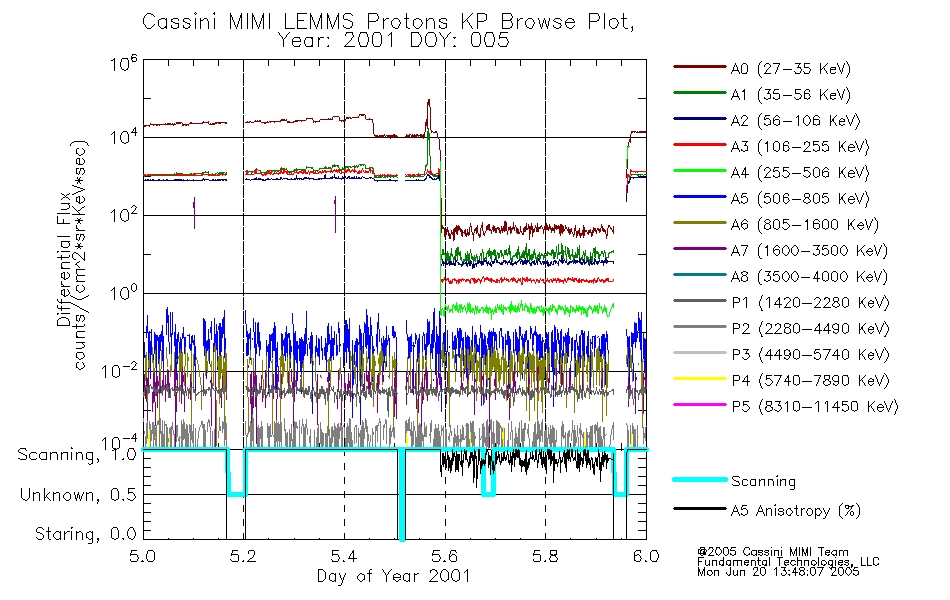Click the P3 (4490-5740 KeV) legend label
The height and width of the screenshot is (600, 950).
tap(810, 355)
